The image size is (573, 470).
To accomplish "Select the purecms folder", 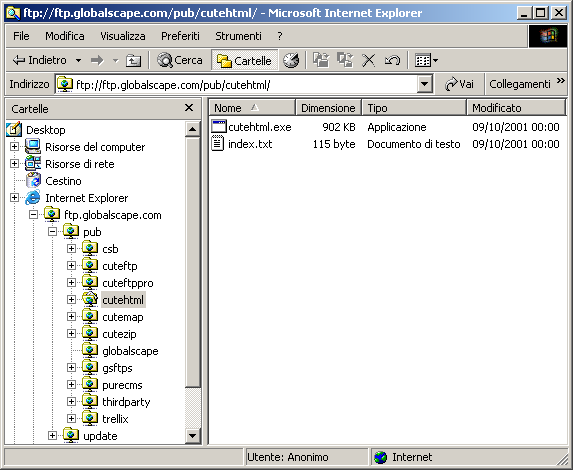I will coord(122,385).
